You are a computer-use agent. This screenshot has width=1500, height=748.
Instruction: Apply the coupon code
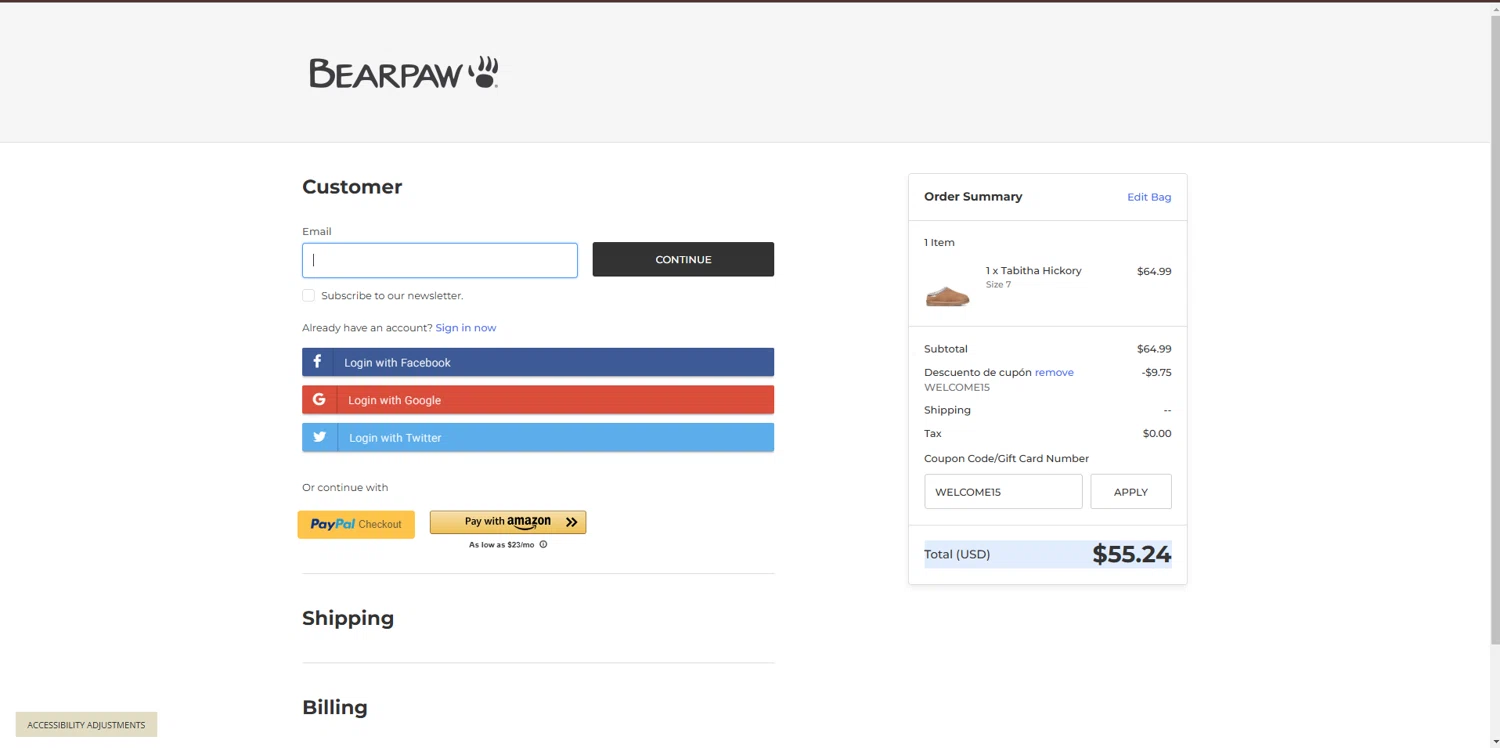1131,492
